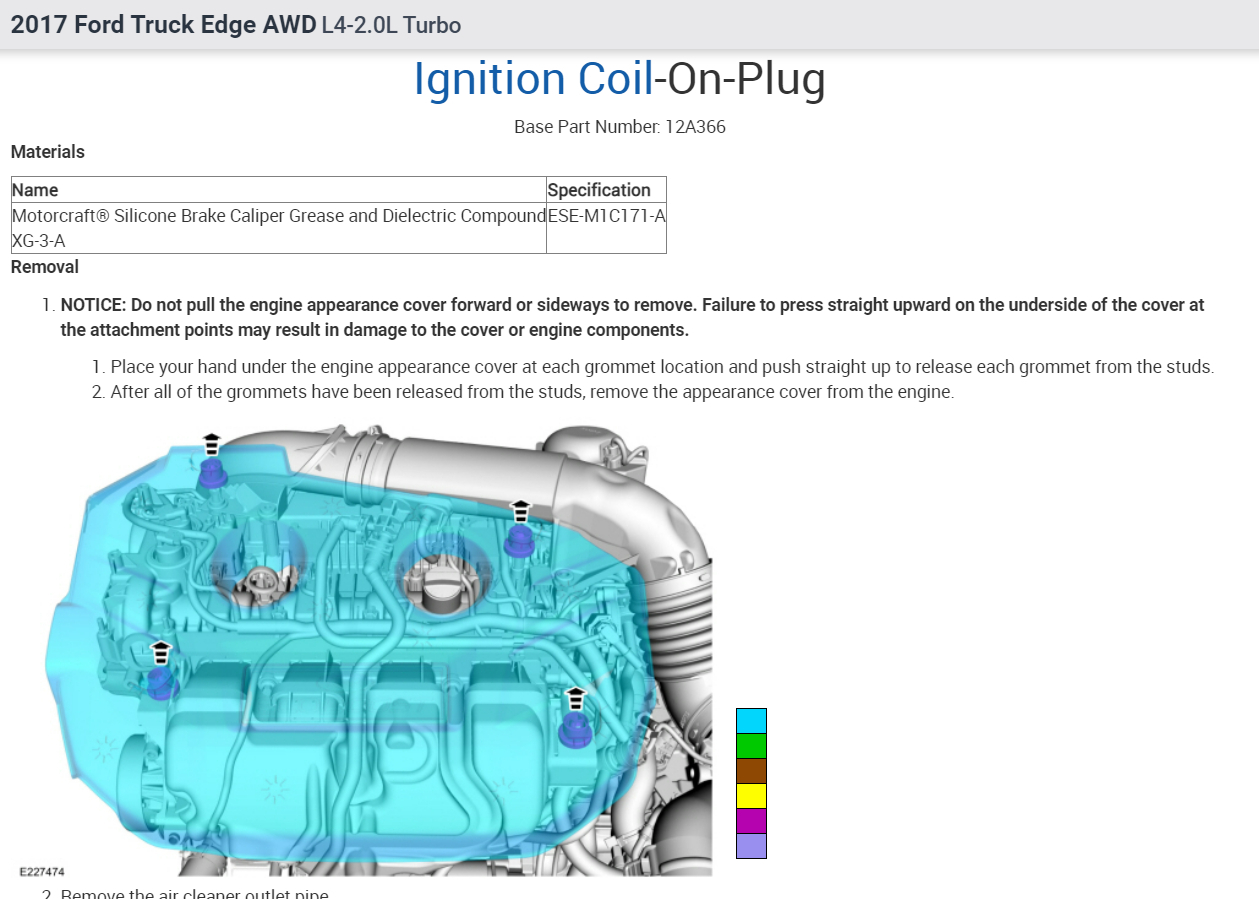Select the magenta color swatch
This screenshot has width=1259, height=899.
coord(751,821)
